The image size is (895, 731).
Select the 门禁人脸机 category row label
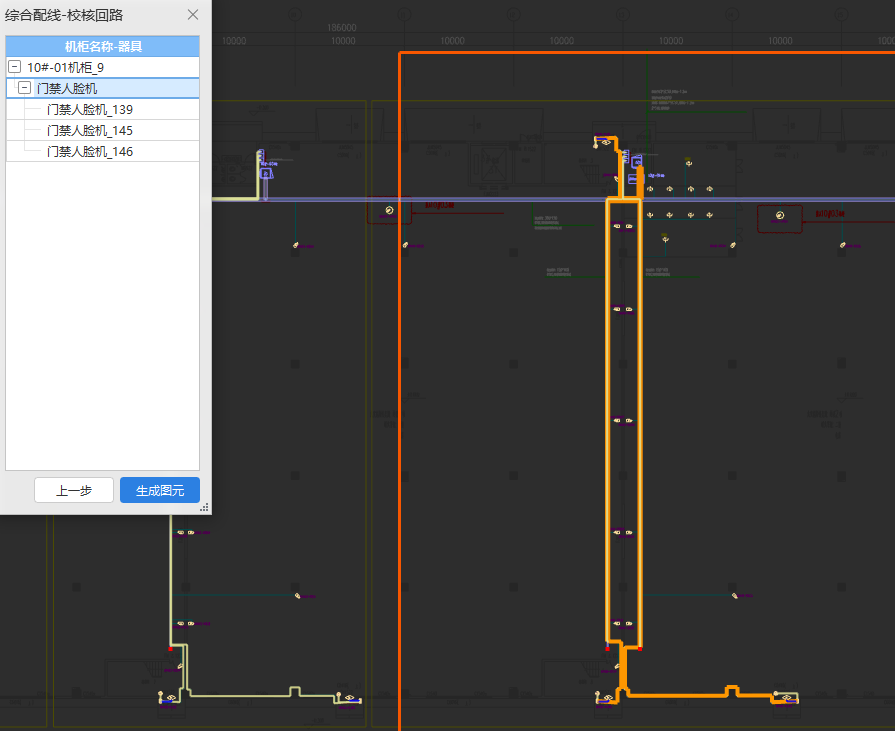(x=67, y=88)
